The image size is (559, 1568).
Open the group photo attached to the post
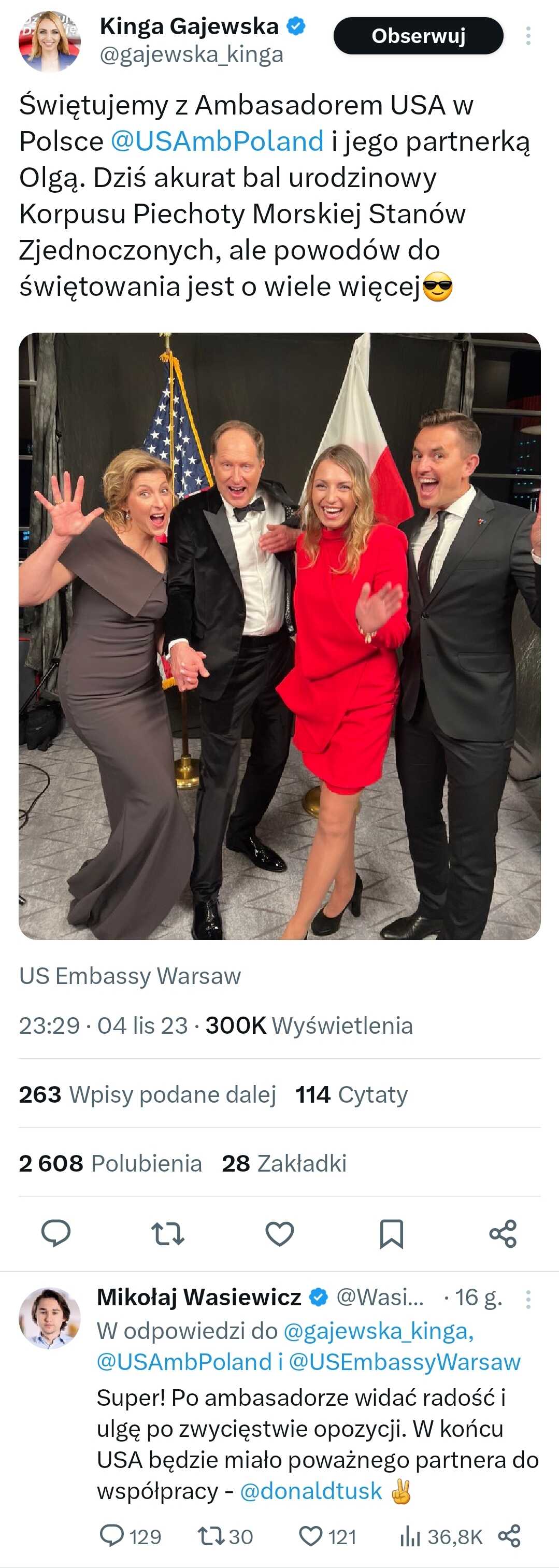tap(280, 635)
